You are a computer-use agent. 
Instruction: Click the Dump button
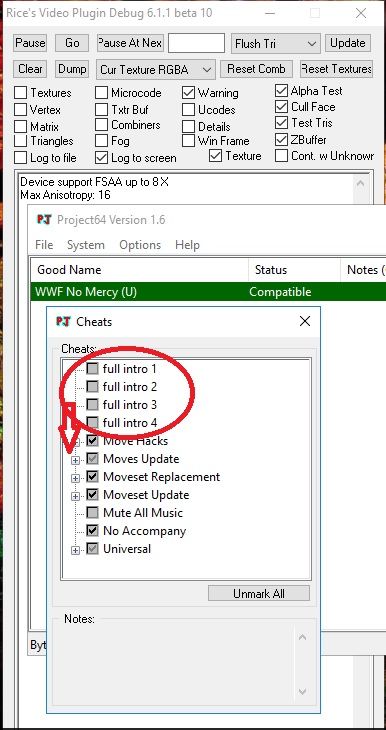pyautogui.click(x=72, y=69)
